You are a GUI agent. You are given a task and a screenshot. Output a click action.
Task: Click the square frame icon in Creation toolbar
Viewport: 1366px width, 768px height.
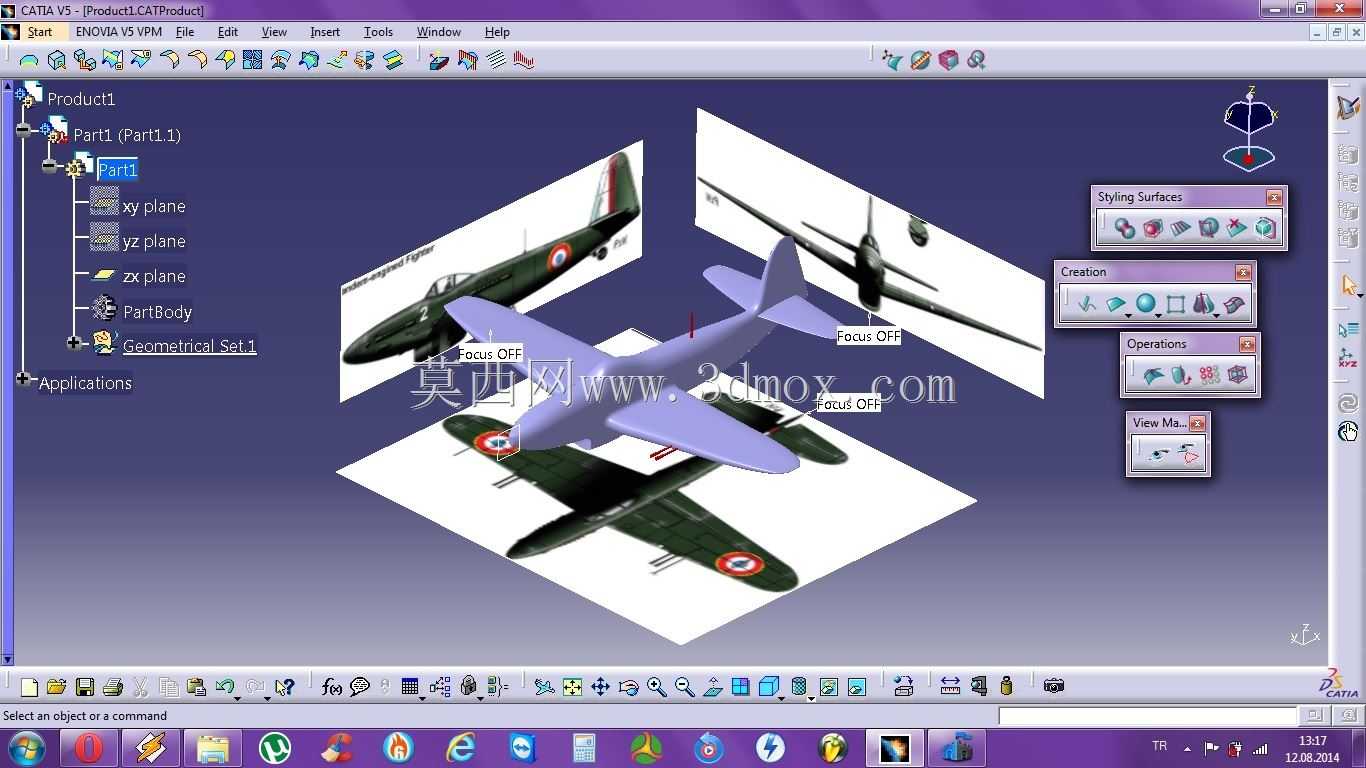(x=1176, y=304)
